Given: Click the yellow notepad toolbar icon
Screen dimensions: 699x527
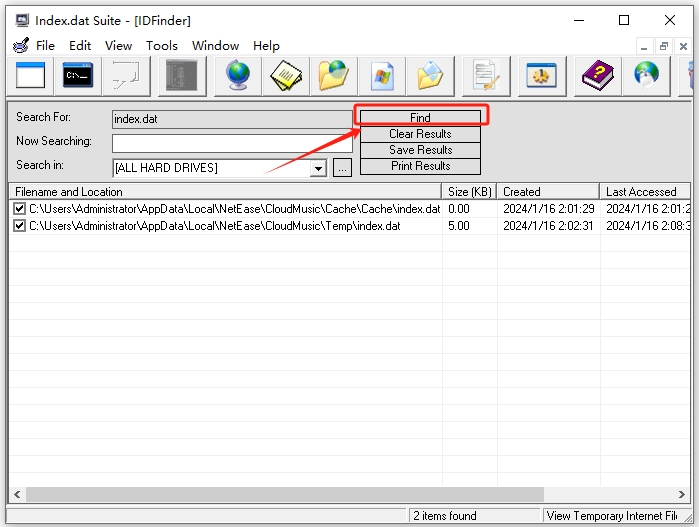Looking at the screenshot, I should (x=286, y=76).
